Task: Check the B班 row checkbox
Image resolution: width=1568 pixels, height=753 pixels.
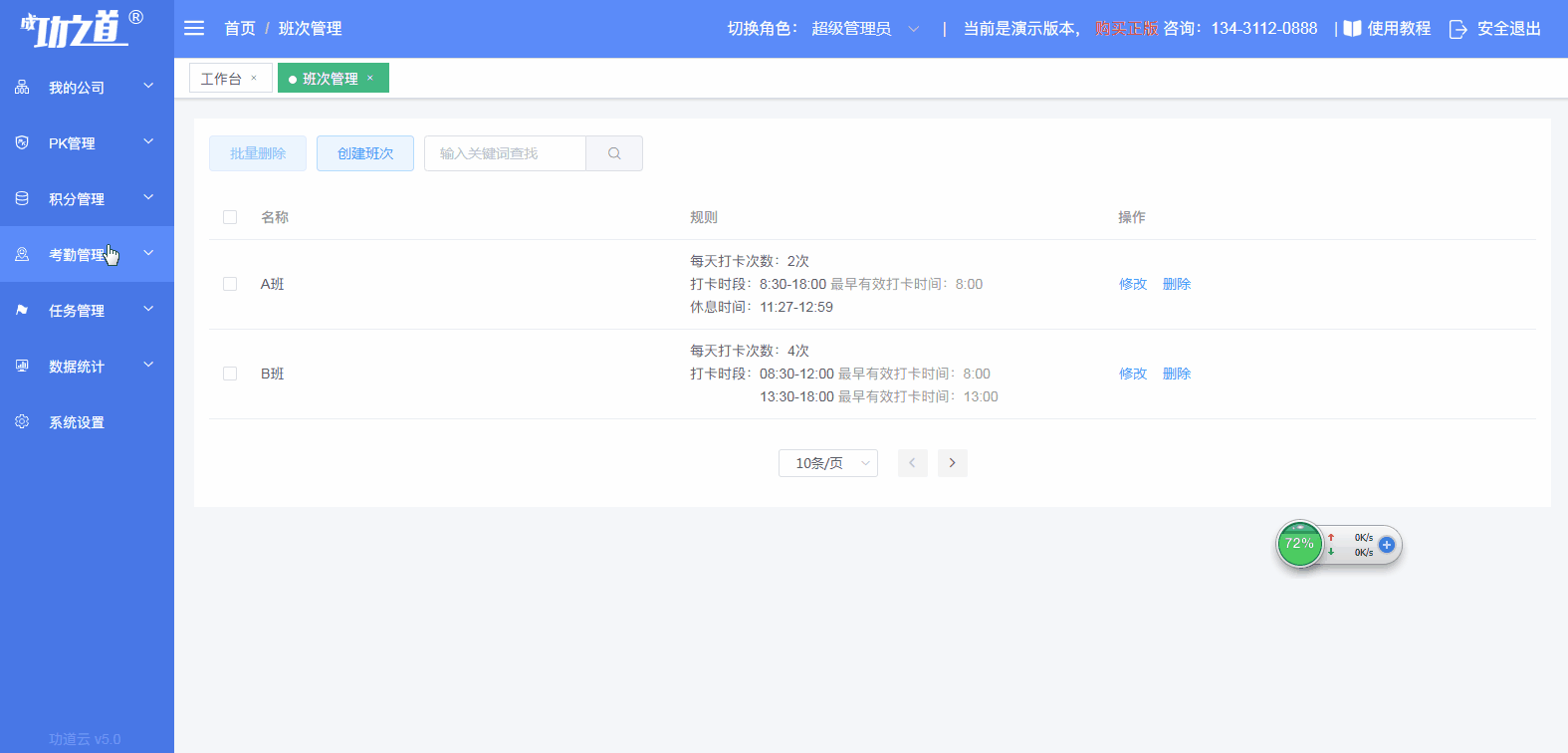Action: coord(230,374)
